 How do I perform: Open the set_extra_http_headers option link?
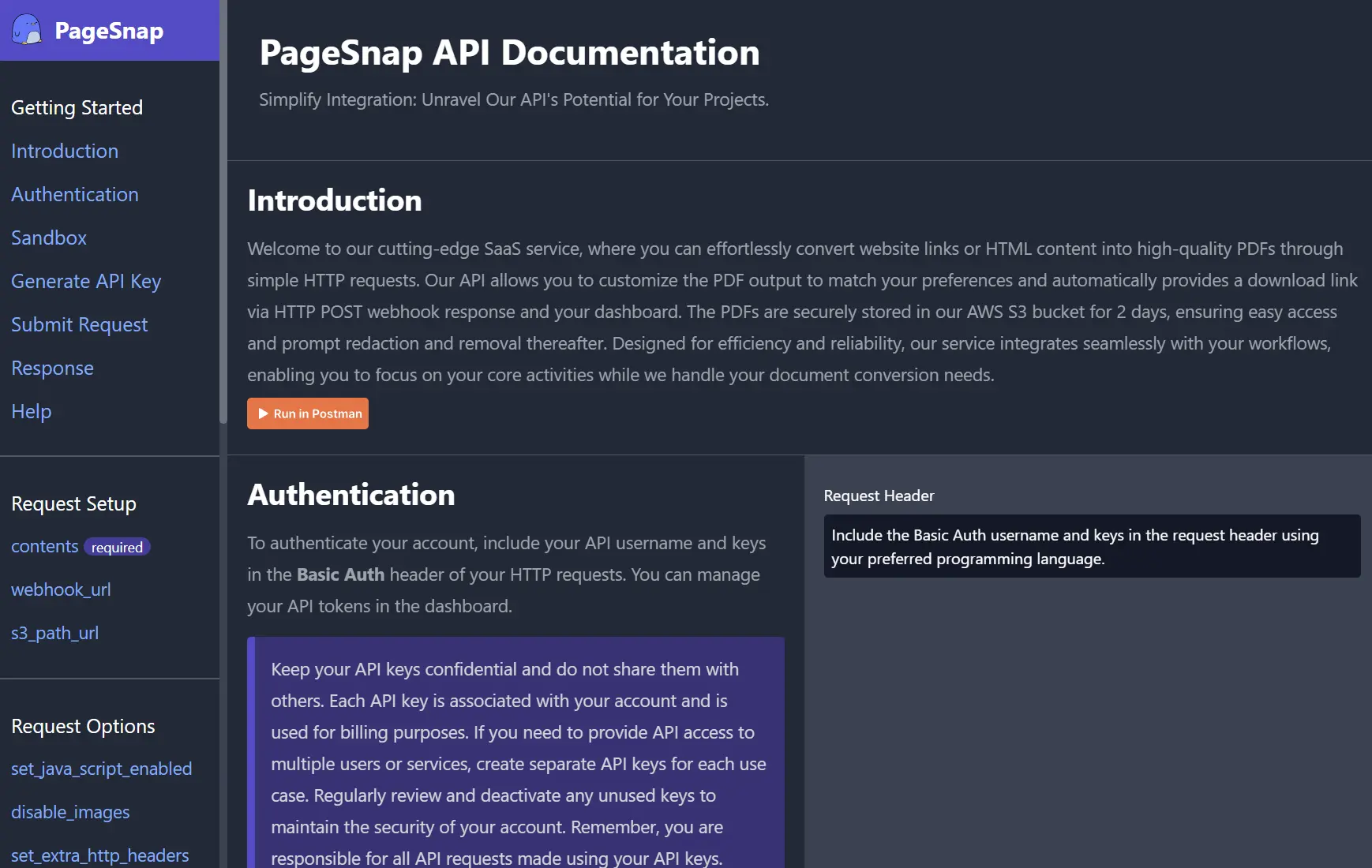pos(100,855)
